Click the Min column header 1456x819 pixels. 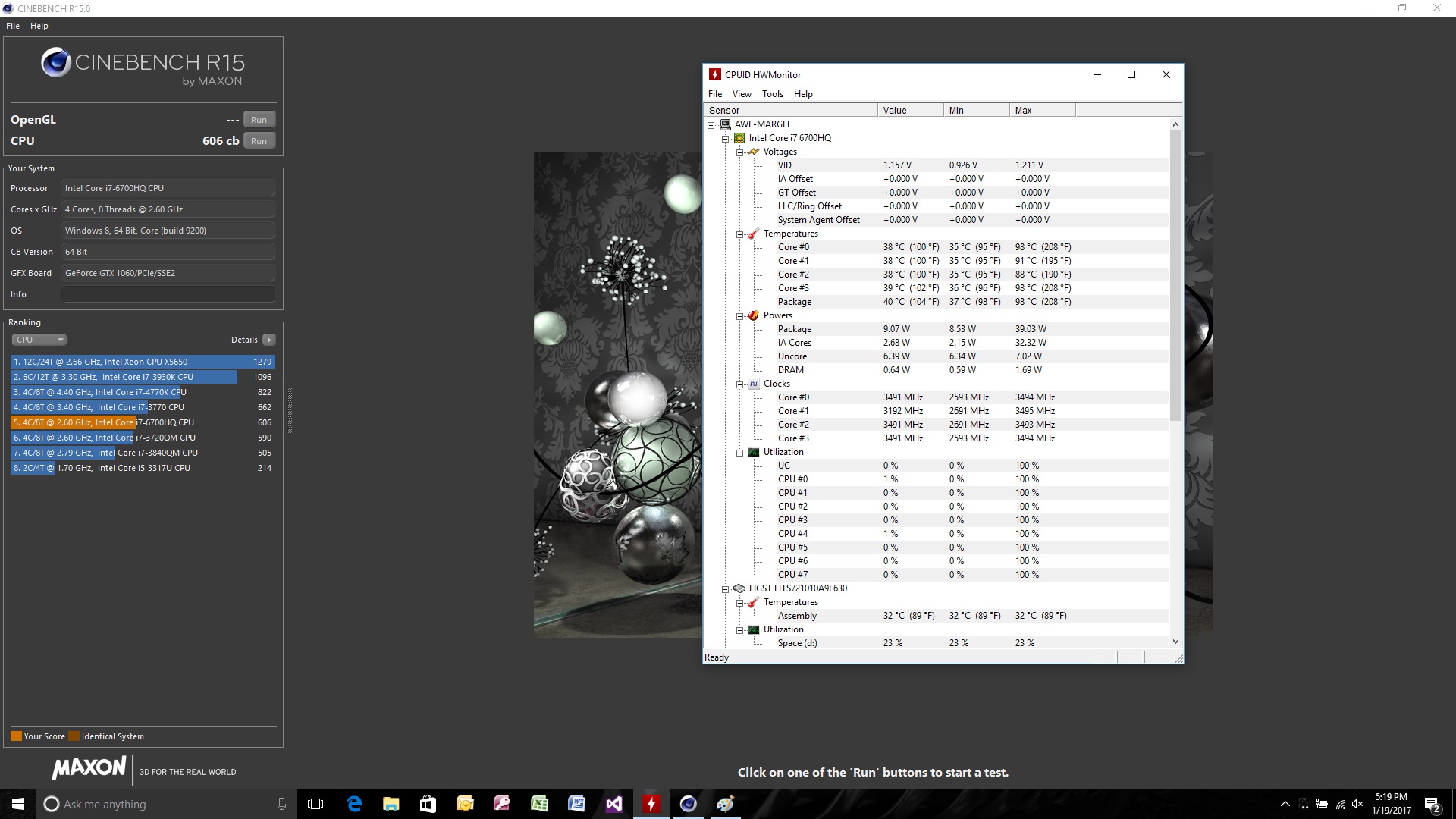coord(977,110)
